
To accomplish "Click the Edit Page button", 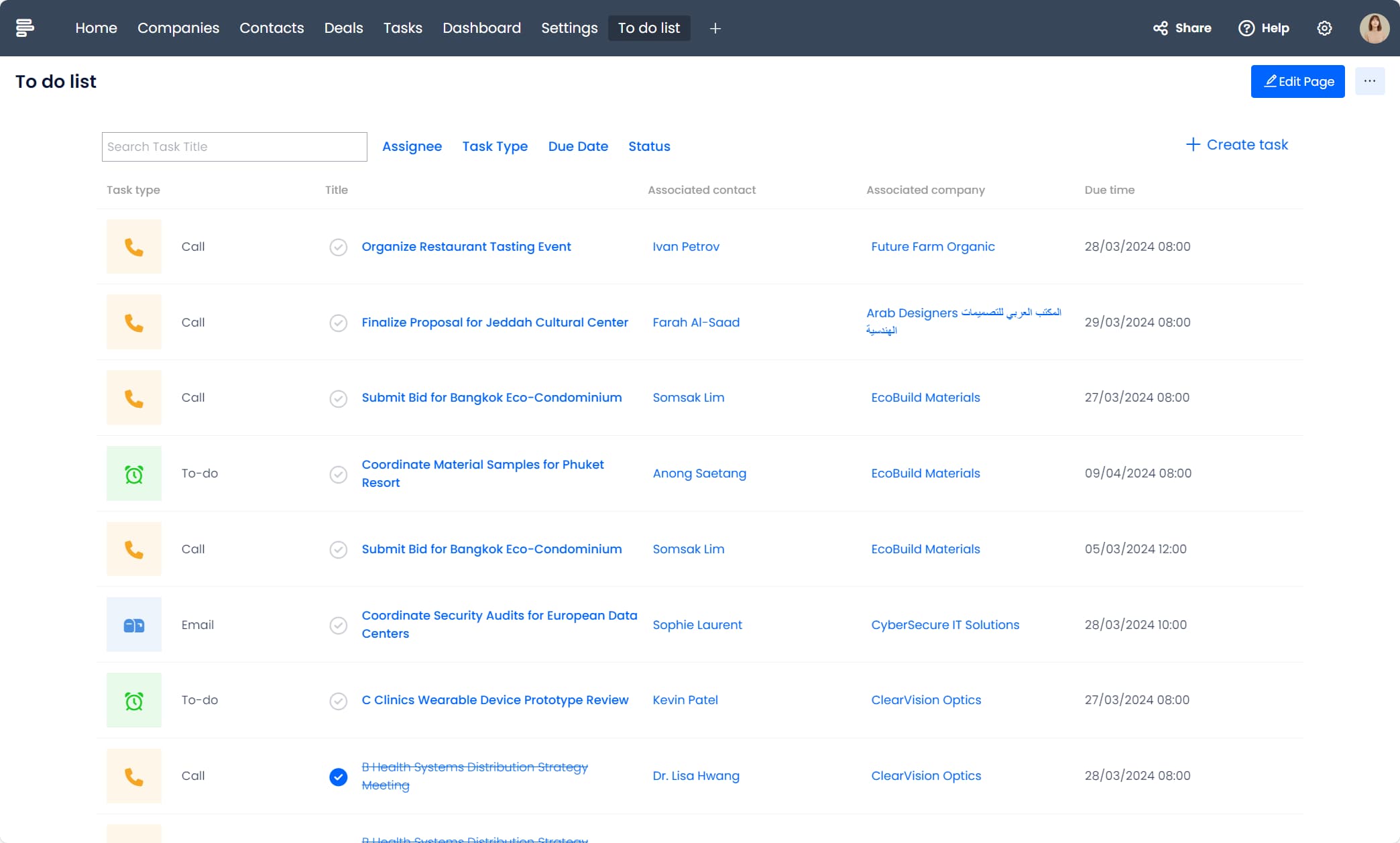I will pyautogui.click(x=1297, y=81).
